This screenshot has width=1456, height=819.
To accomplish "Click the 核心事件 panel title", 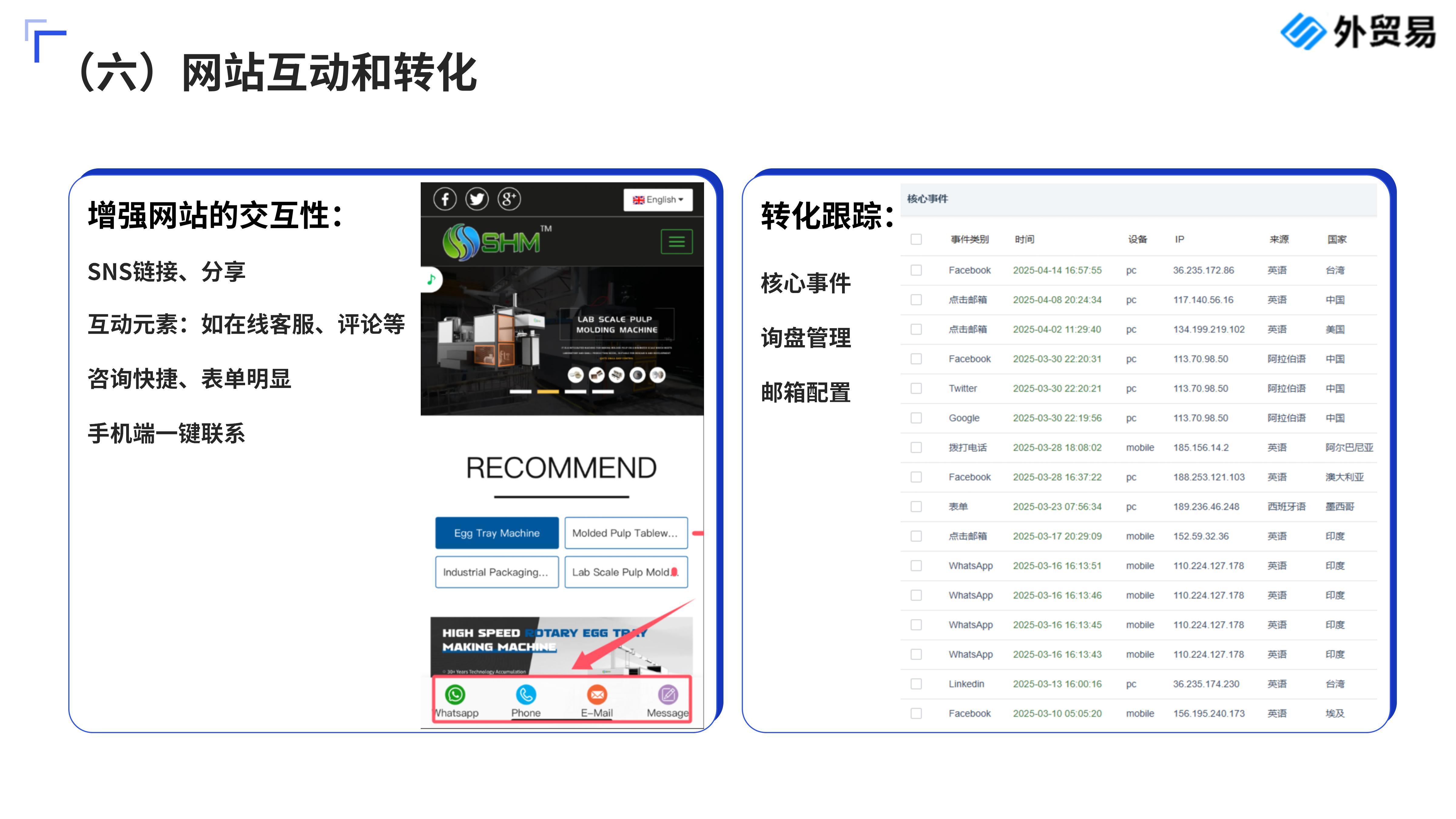I will pos(928,199).
